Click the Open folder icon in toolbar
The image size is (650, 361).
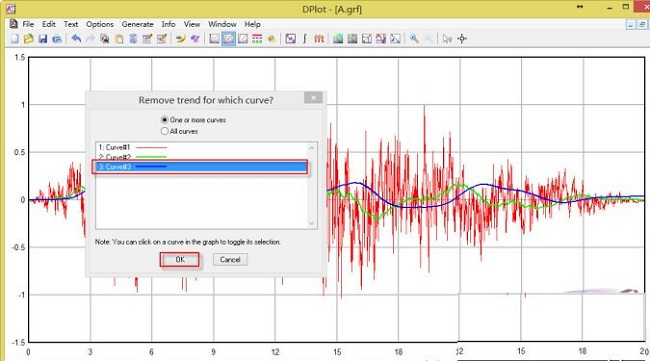tap(29, 39)
